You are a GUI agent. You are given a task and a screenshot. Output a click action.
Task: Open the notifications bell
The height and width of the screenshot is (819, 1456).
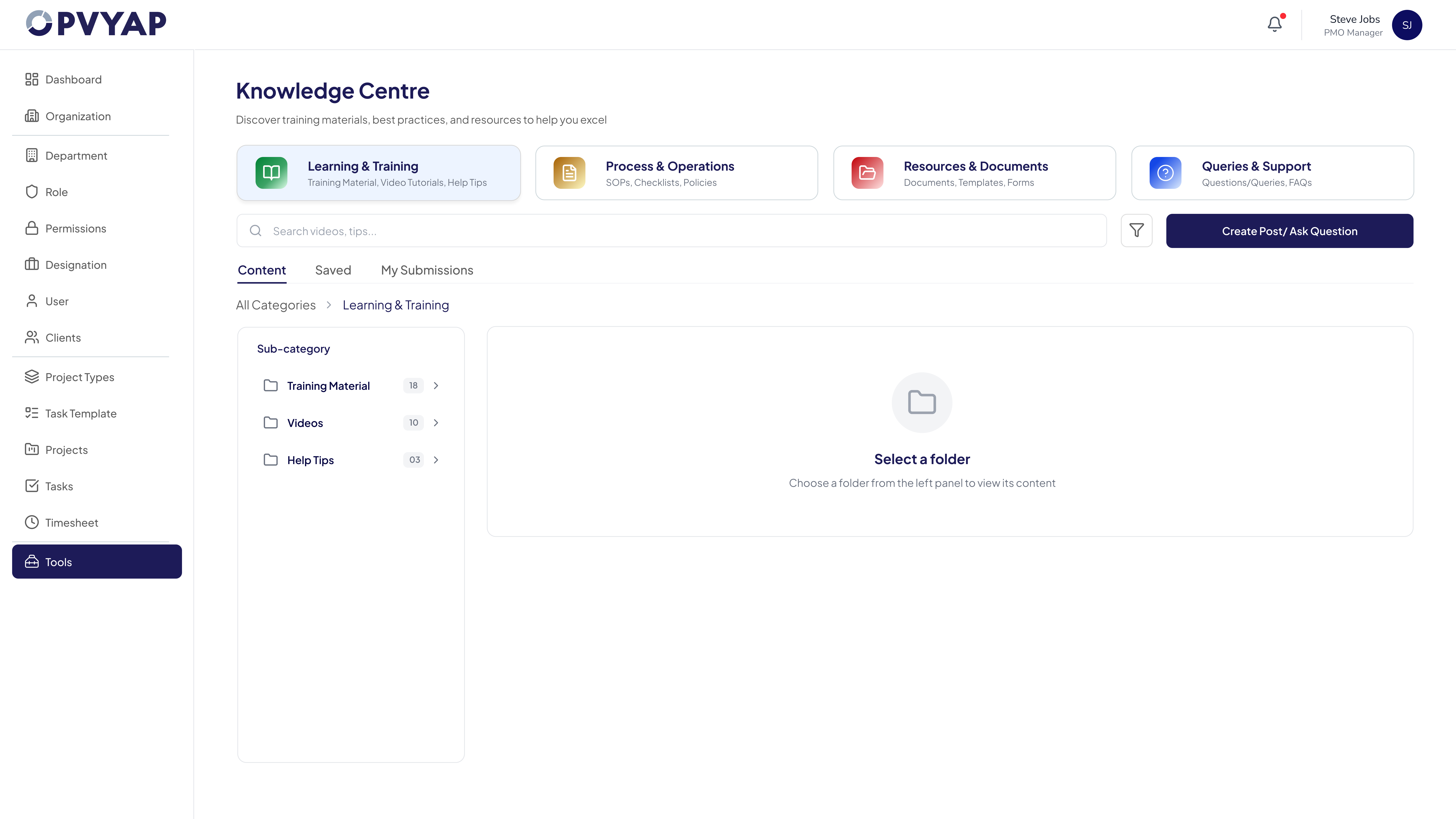point(1275,24)
